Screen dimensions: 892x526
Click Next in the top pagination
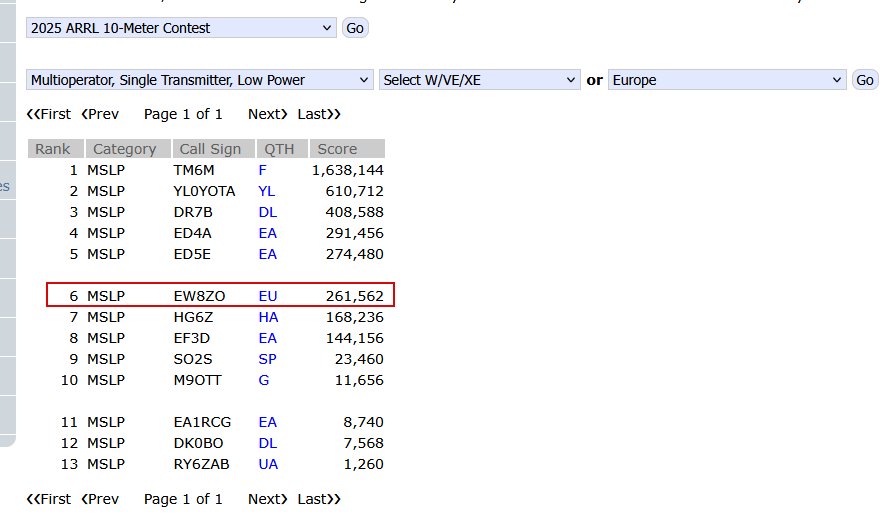pos(268,114)
